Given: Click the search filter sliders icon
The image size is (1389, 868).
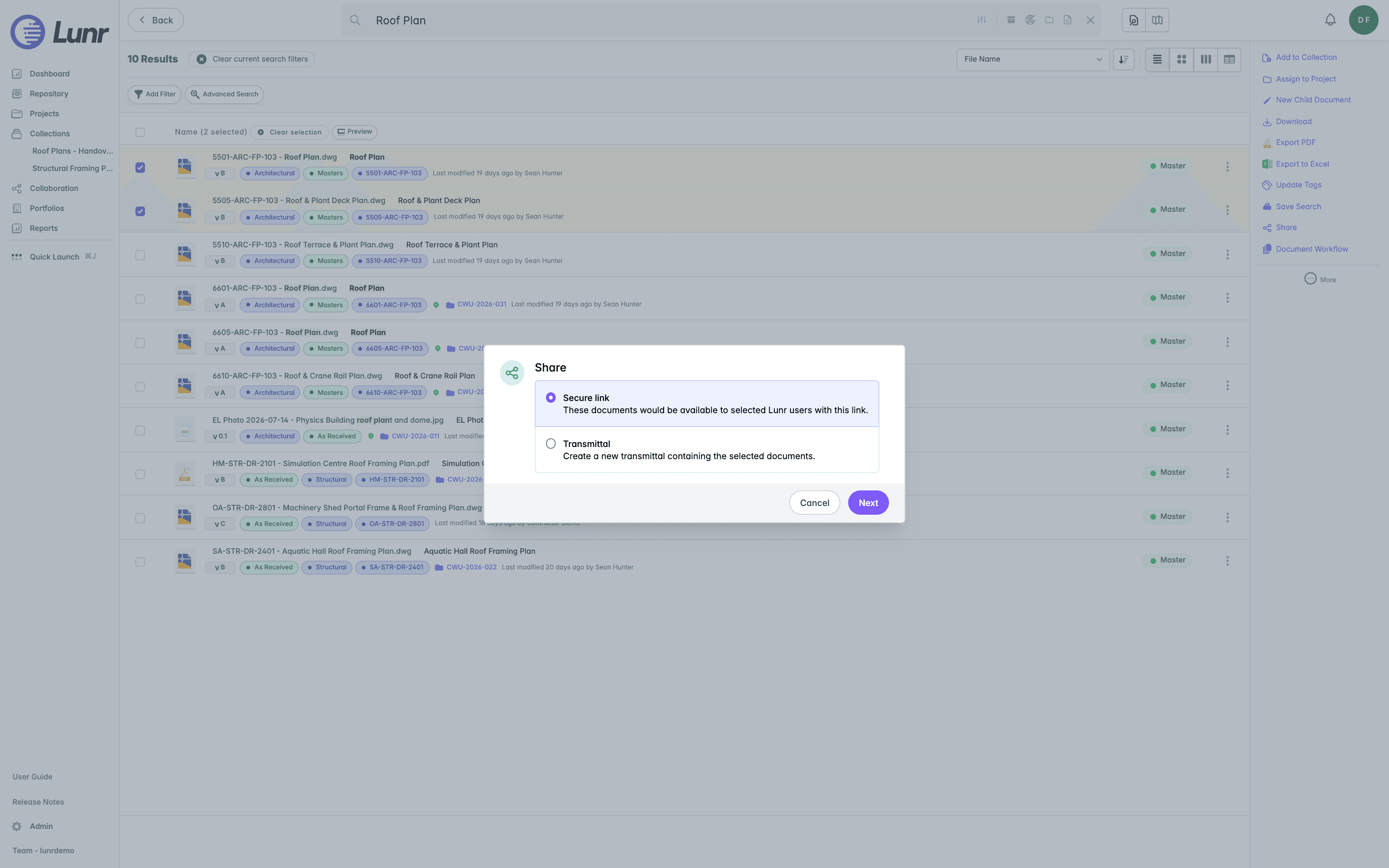Looking at the screenshot, I should coord(981,20).
